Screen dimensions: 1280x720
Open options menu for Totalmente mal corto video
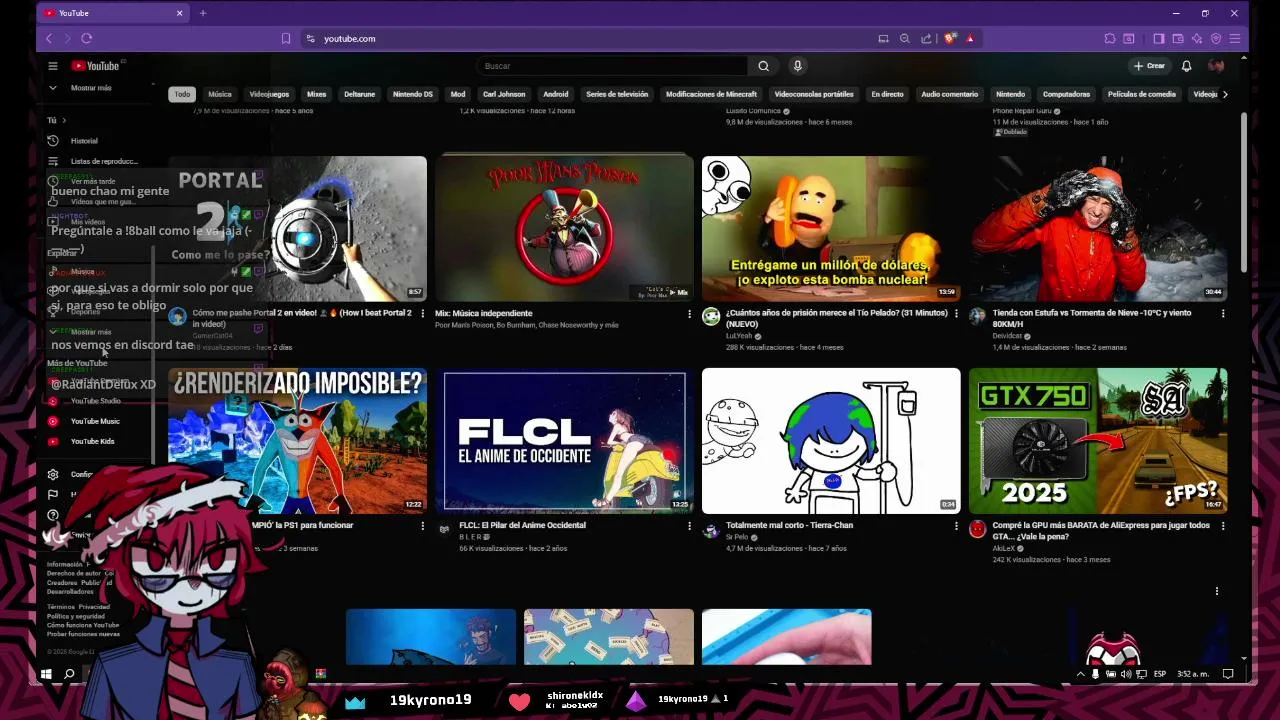tap(956, 526)
